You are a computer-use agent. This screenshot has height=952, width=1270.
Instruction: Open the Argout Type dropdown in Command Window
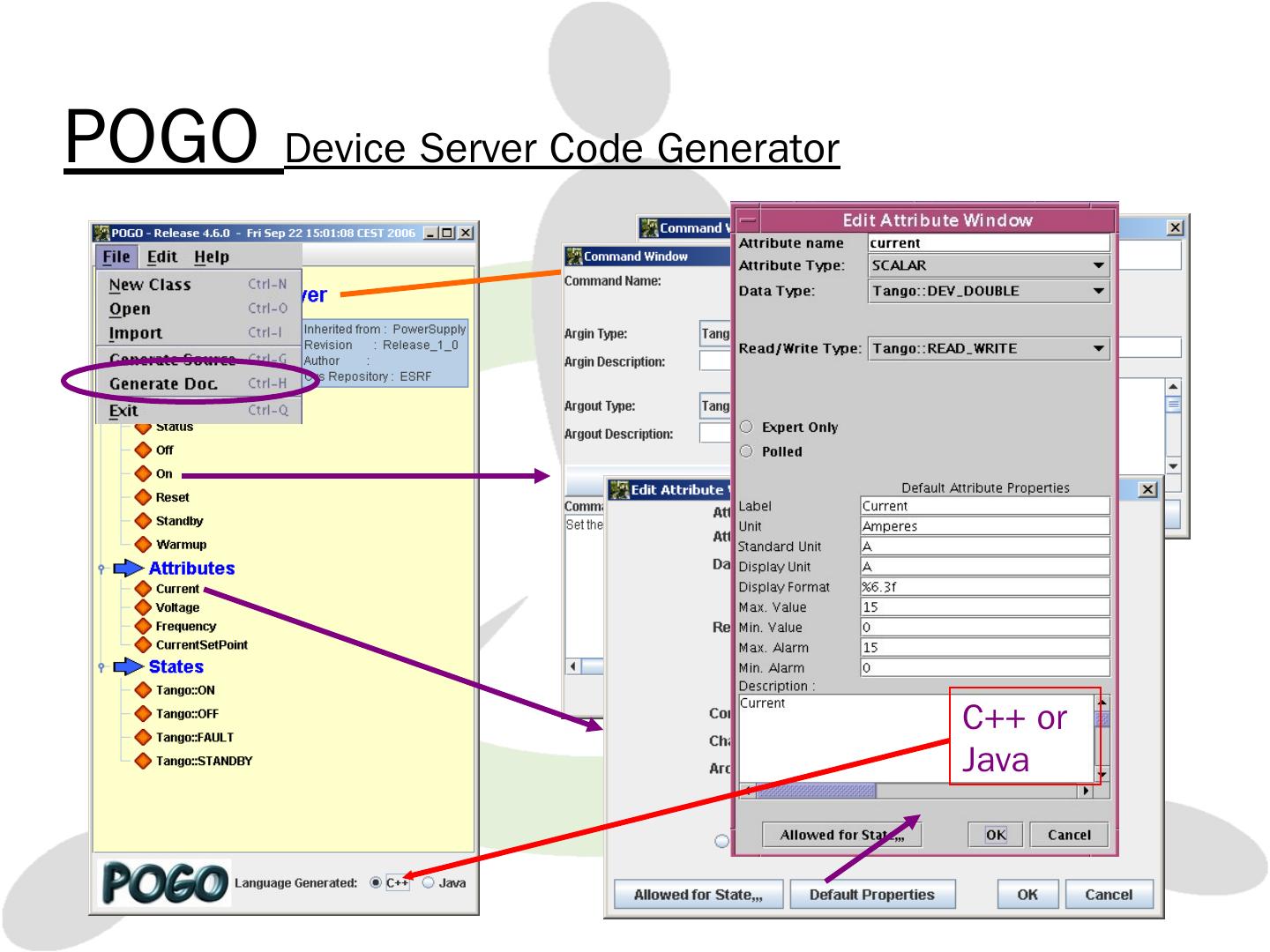(x=715, y=406)
